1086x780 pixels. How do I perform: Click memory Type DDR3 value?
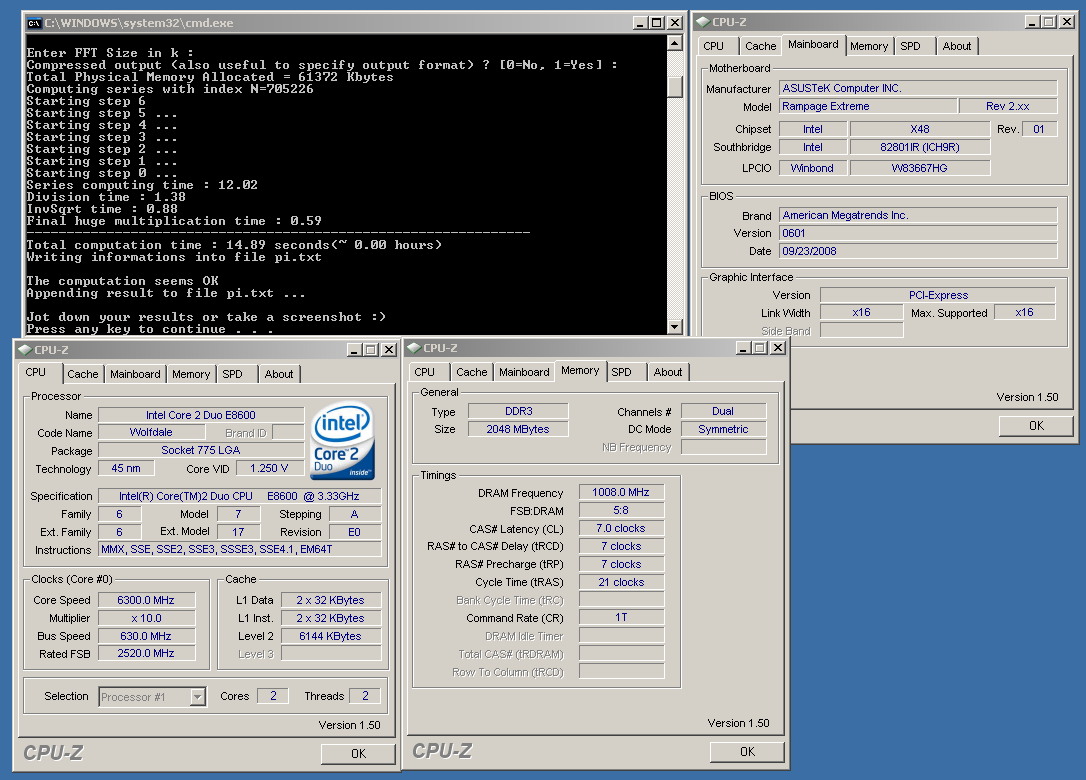point(518,411)
